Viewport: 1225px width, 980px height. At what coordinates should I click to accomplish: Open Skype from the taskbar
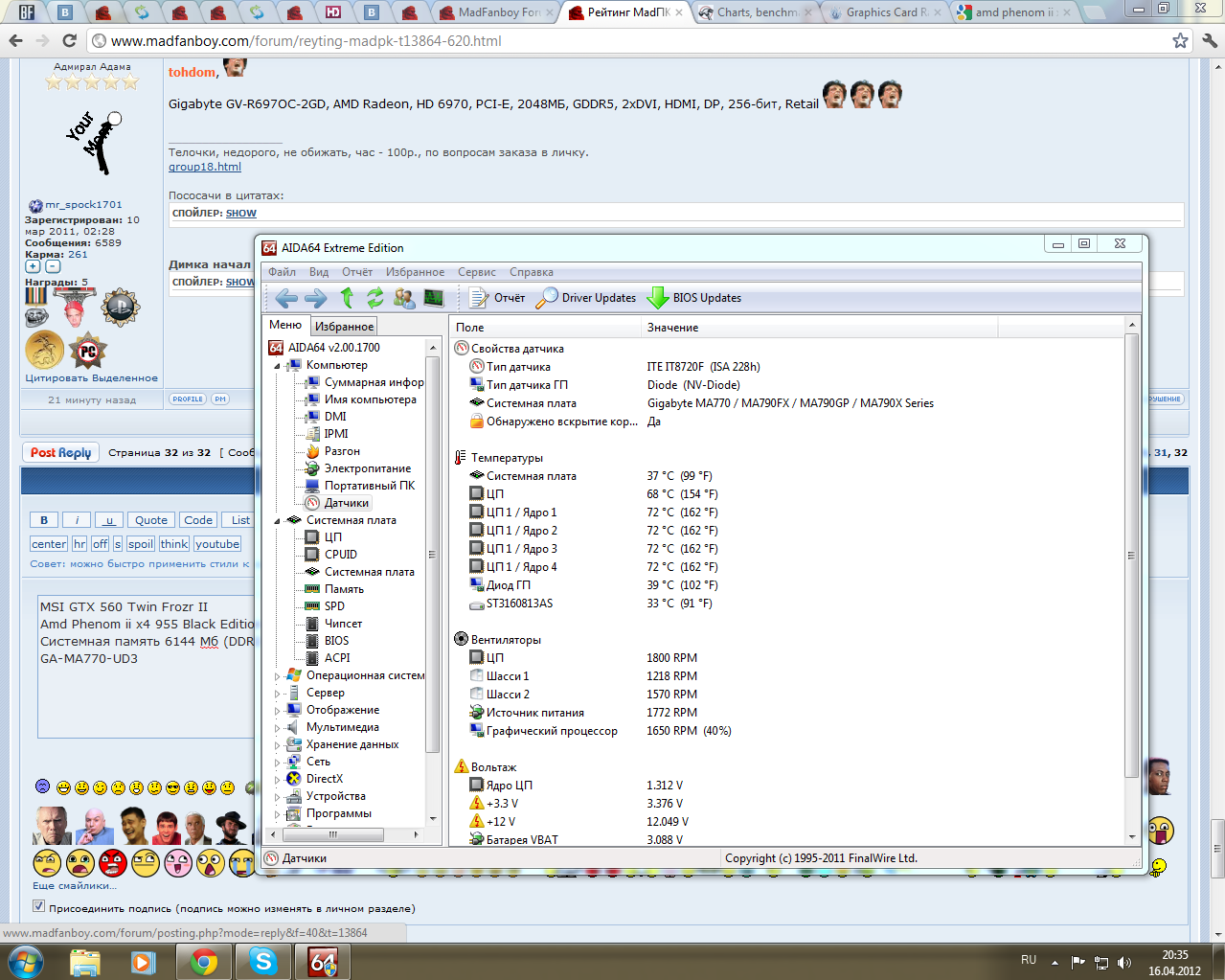(262, 961)
